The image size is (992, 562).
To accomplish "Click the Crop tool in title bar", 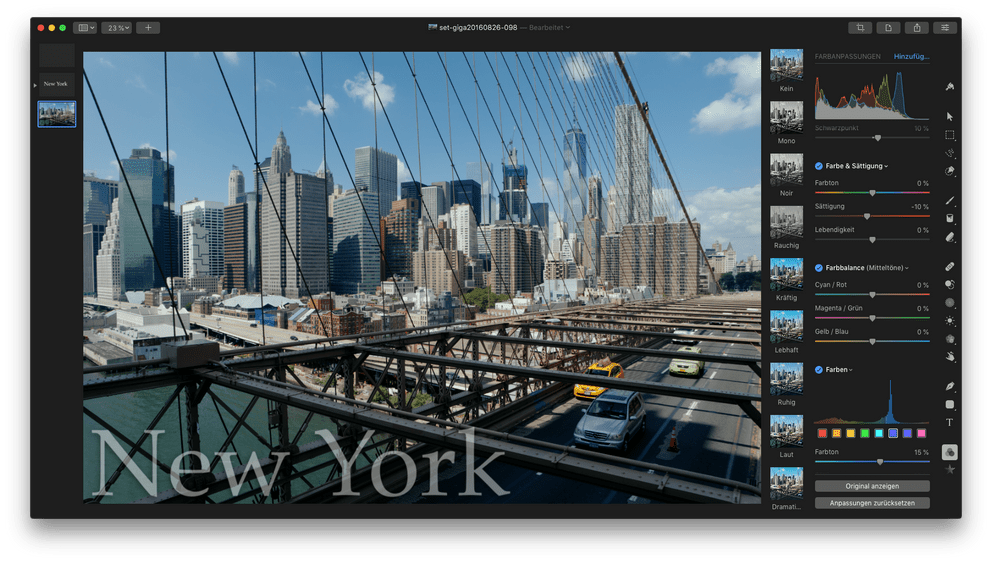I will (860, 28).
